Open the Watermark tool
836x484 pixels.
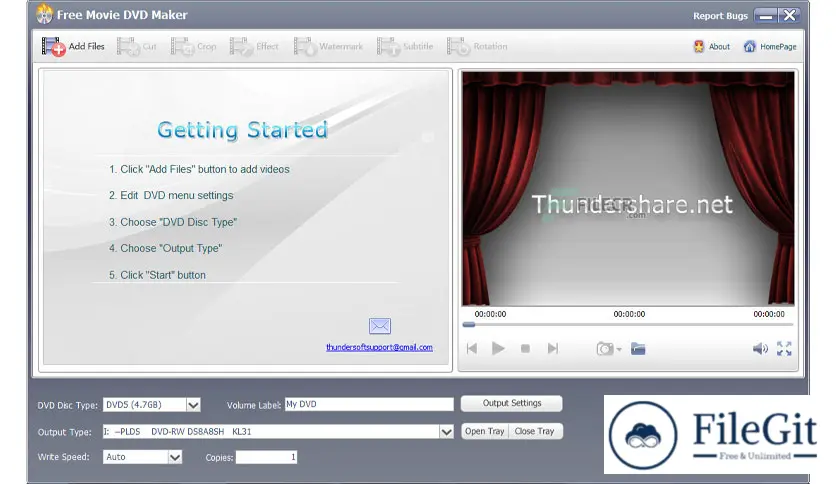tap(328, 46)
